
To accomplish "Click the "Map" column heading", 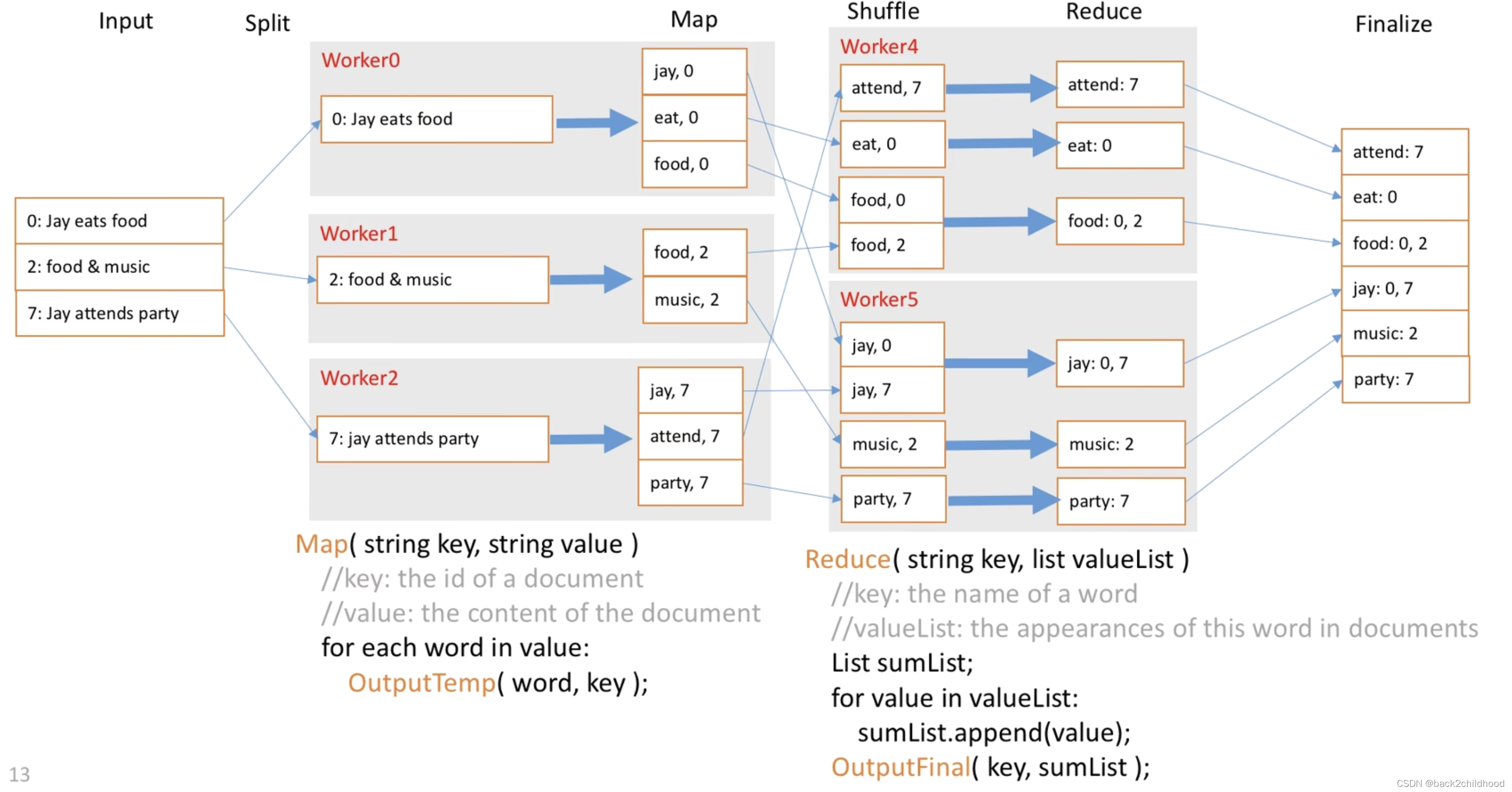I will tap(694, 20).
